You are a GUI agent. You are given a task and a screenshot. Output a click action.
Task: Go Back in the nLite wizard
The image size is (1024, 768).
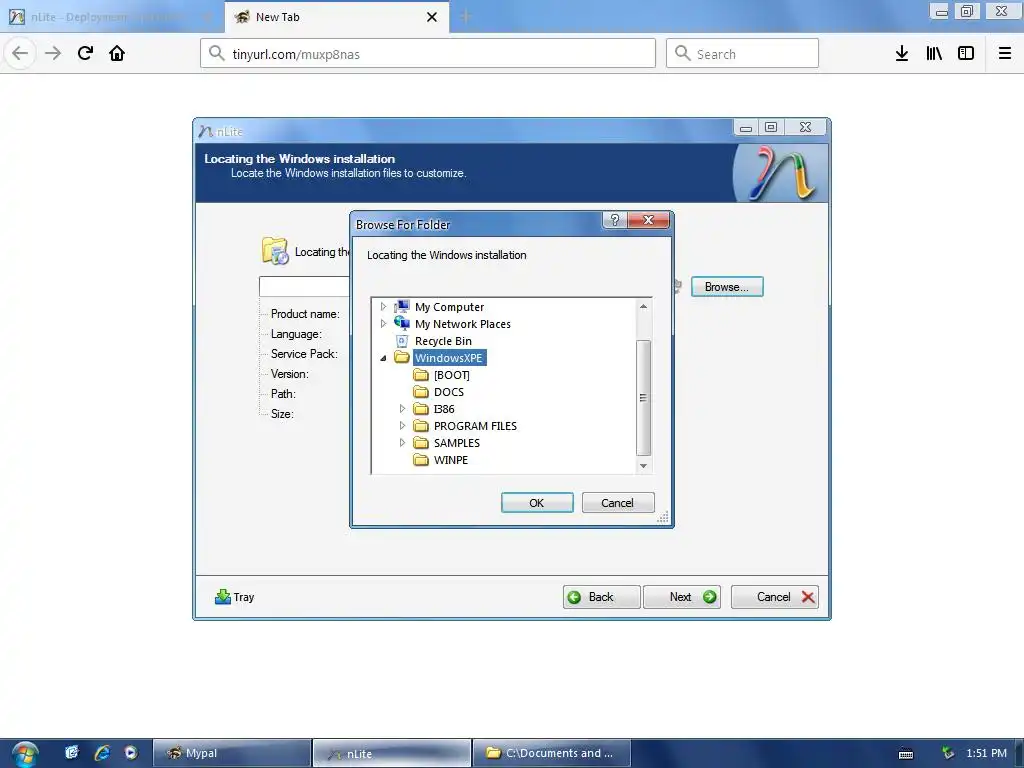[x=601, y=596]
